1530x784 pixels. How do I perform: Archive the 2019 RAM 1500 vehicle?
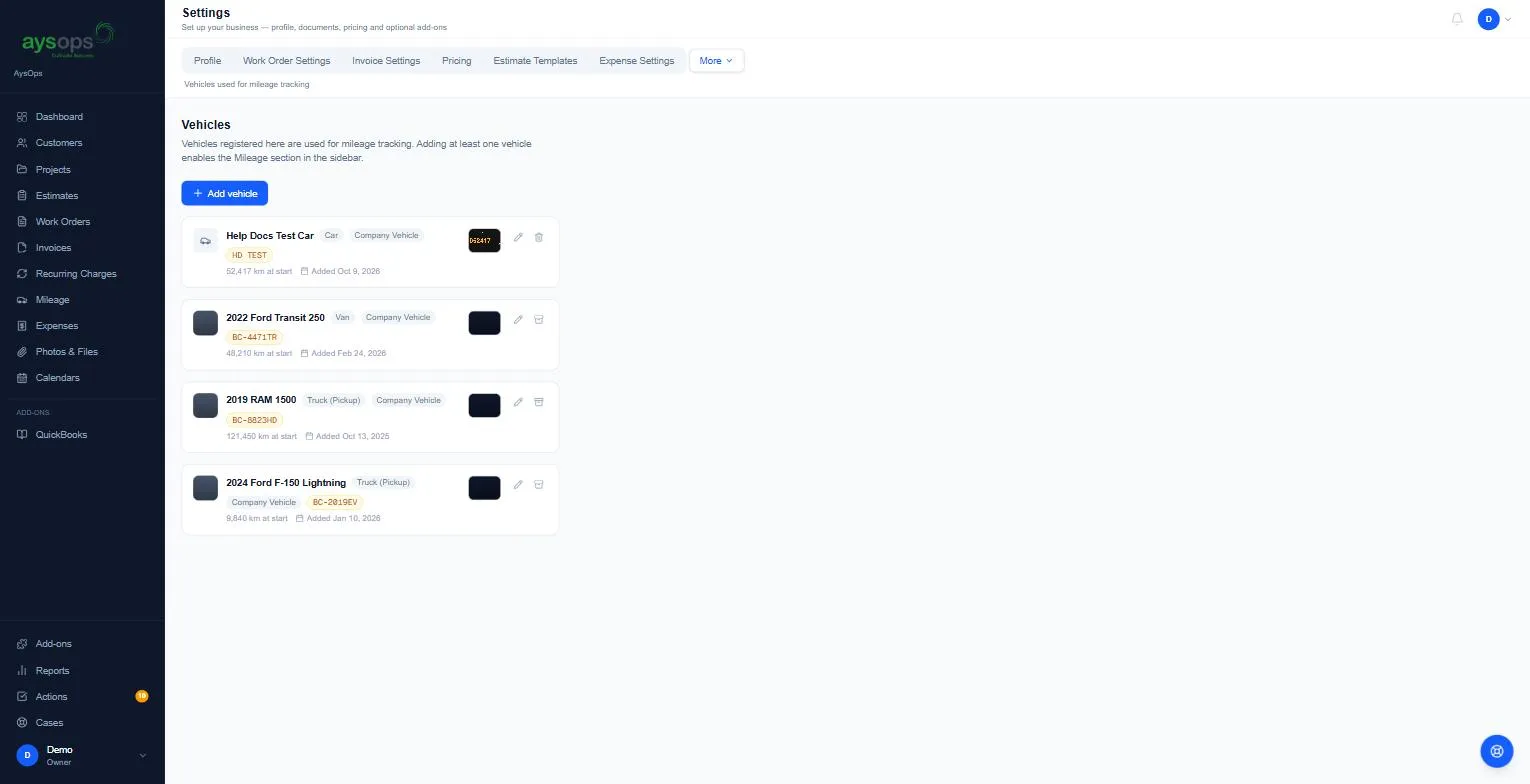coord(539,402)
